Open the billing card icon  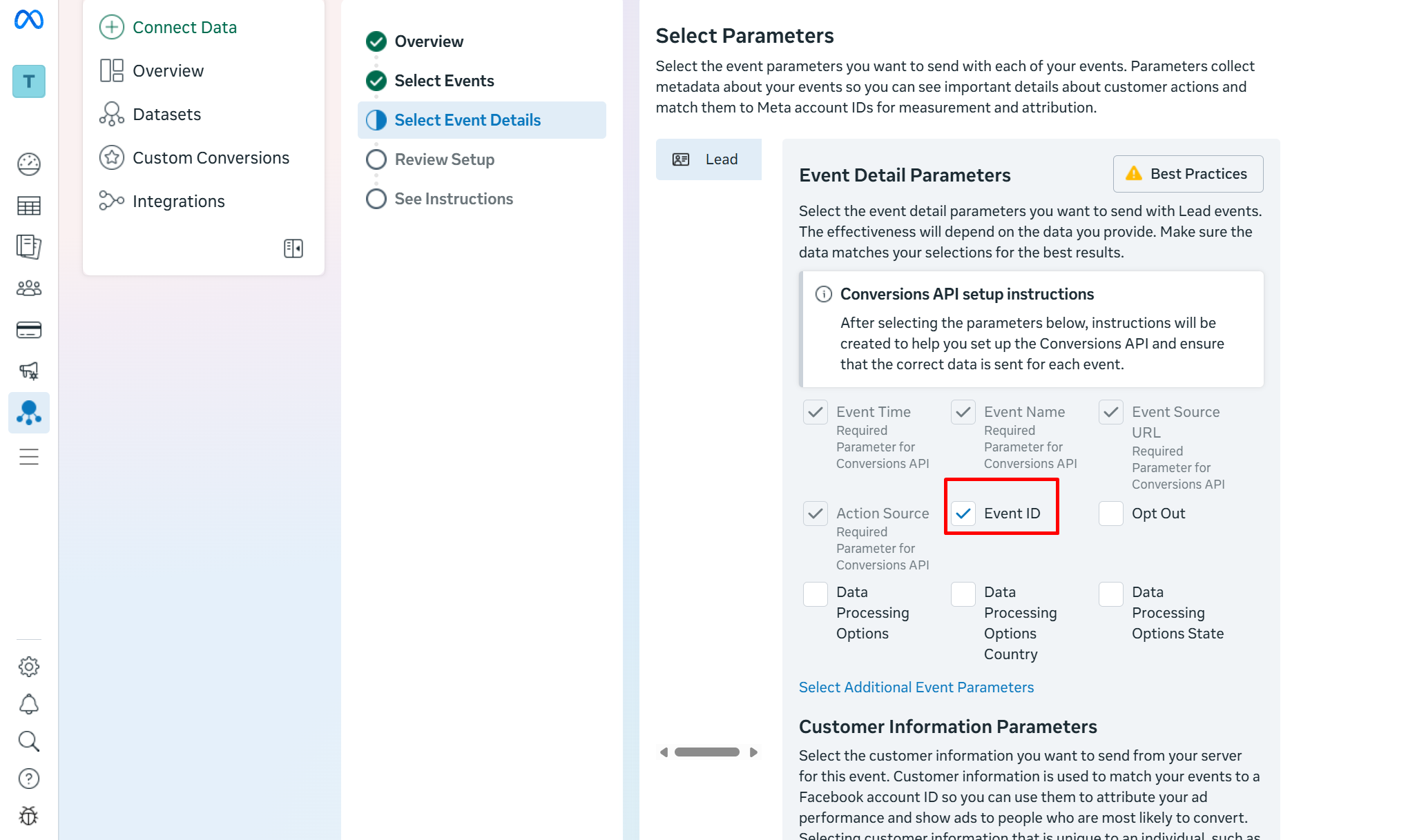[x=29, y=330]
